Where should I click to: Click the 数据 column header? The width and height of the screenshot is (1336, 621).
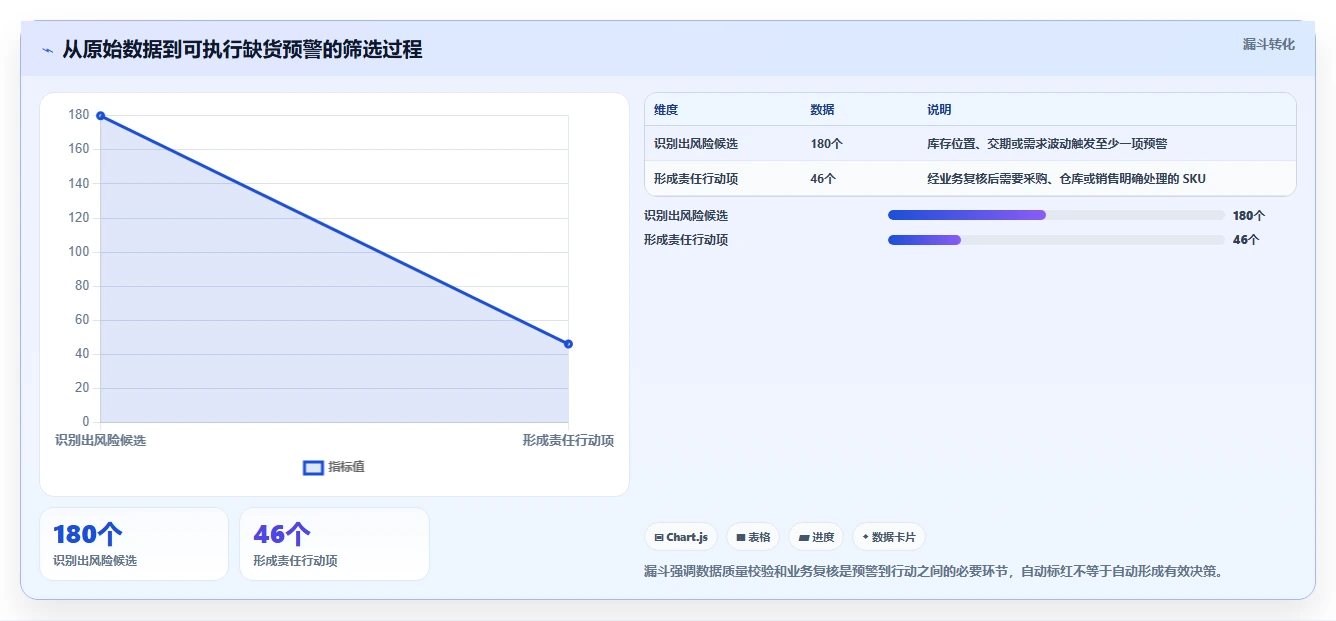click(822, 110)
